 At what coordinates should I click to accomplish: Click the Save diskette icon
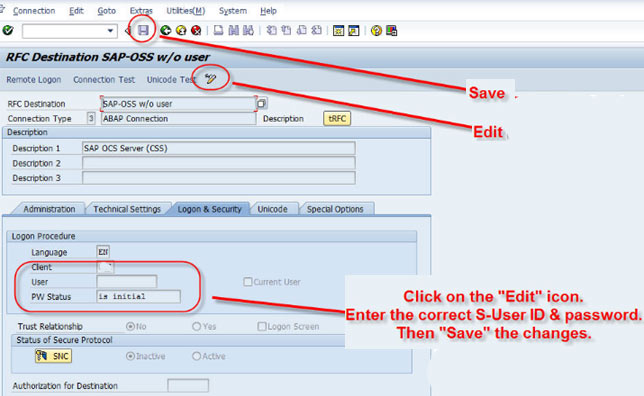(x=143, y=30)
